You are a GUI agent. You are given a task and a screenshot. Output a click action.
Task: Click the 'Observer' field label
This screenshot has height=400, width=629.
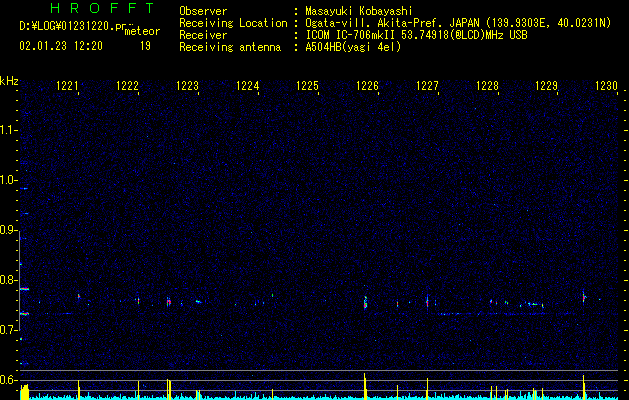pos(203,11)
